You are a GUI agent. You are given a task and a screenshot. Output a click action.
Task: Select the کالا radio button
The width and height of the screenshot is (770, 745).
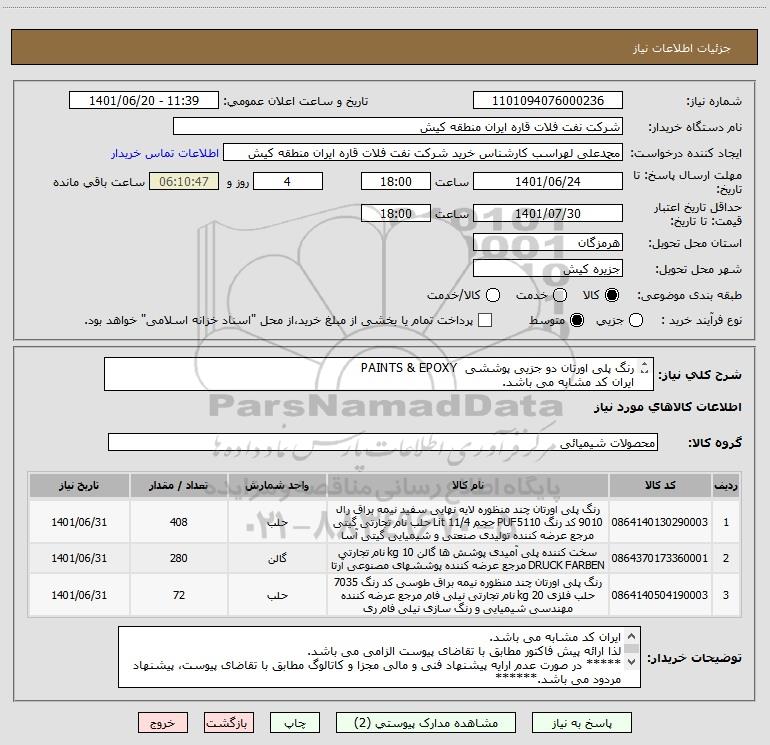(612, 296)
